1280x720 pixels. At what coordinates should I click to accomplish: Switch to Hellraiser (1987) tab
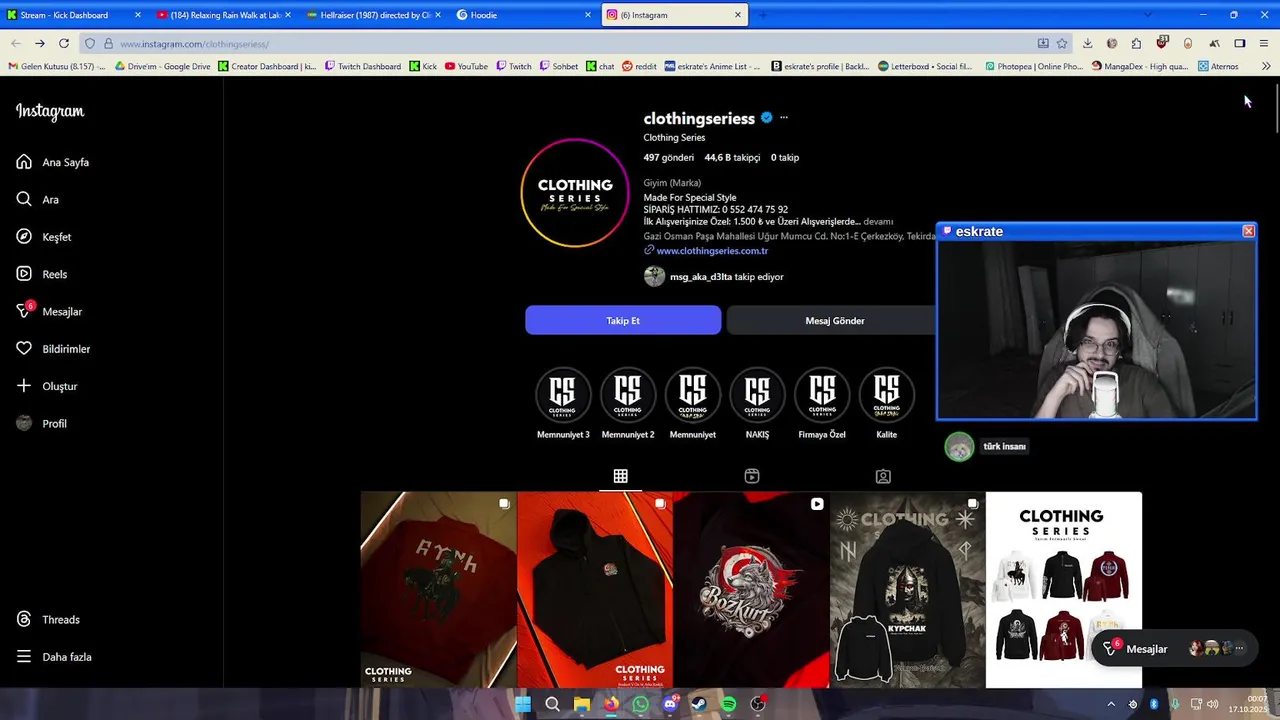375,15
